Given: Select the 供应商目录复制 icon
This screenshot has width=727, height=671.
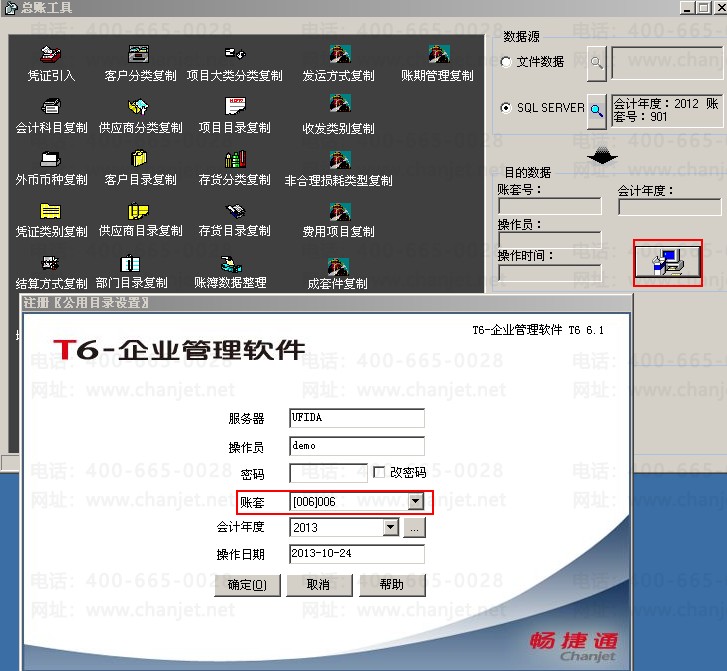Looking at the screenshot, I should tap(138, 211).
